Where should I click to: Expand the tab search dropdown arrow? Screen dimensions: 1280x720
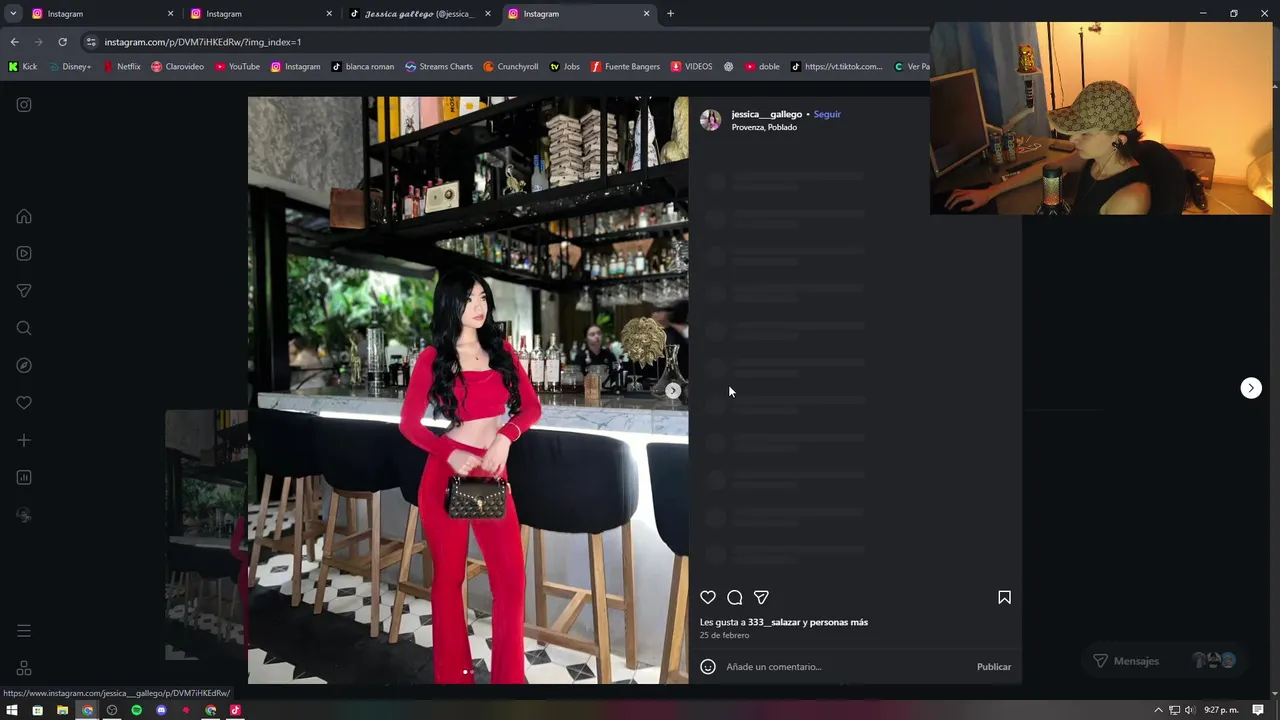(13, 14)
